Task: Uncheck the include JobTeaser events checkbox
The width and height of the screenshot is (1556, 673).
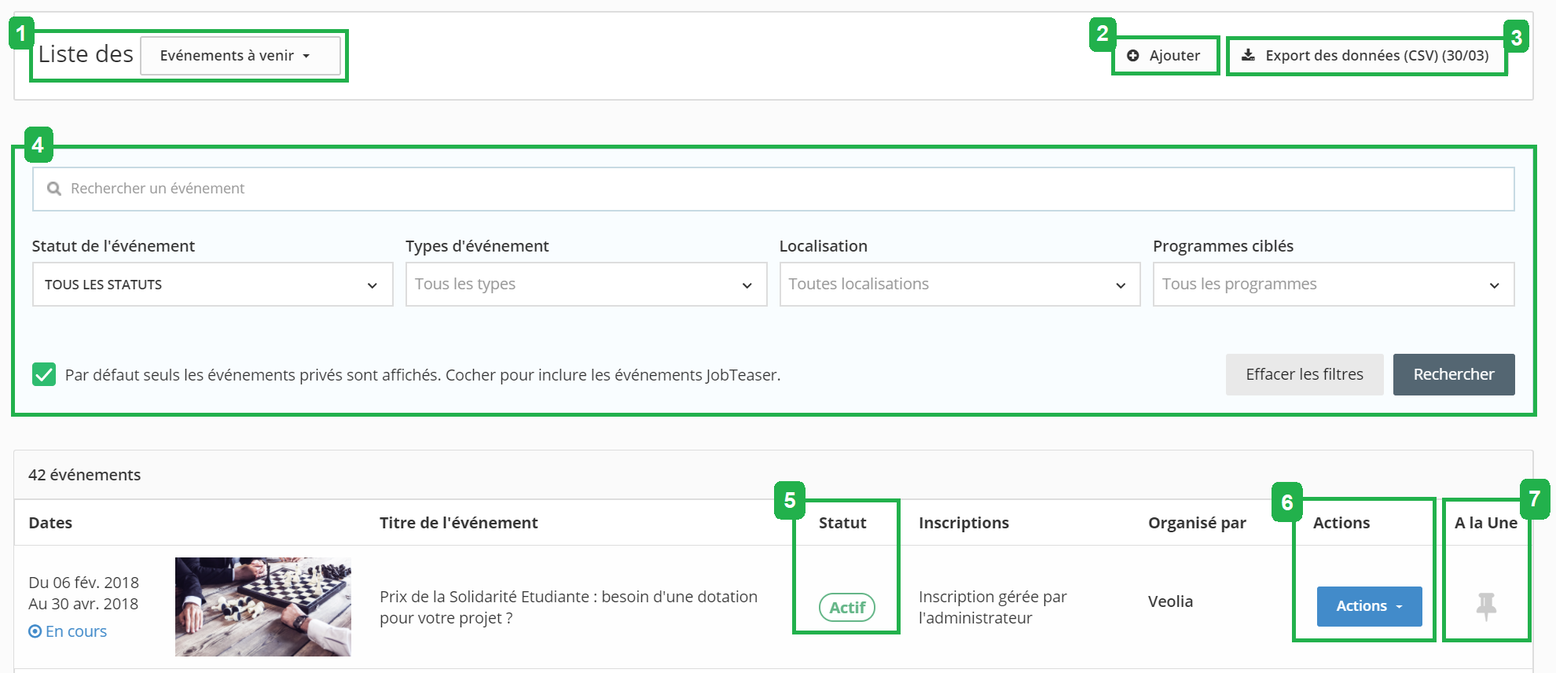Action: (44, 375)
